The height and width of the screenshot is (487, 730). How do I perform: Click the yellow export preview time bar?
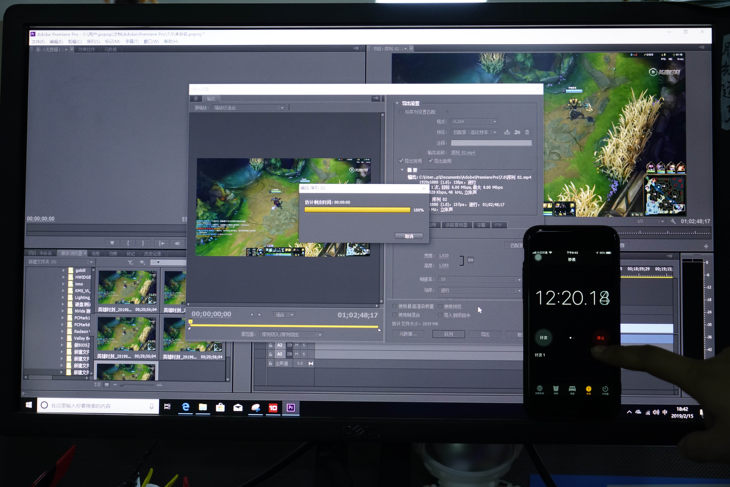284,326
